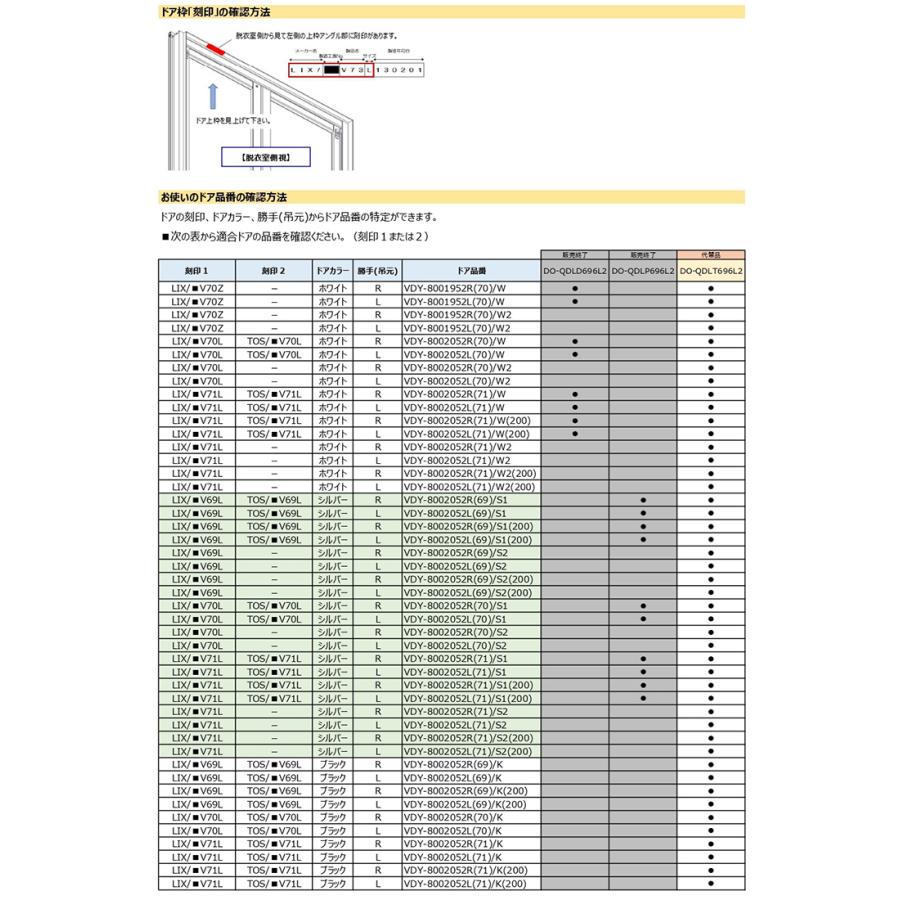
Task: Click the cell VDY-8002052R(69)/K
Action: pos(471,764)
